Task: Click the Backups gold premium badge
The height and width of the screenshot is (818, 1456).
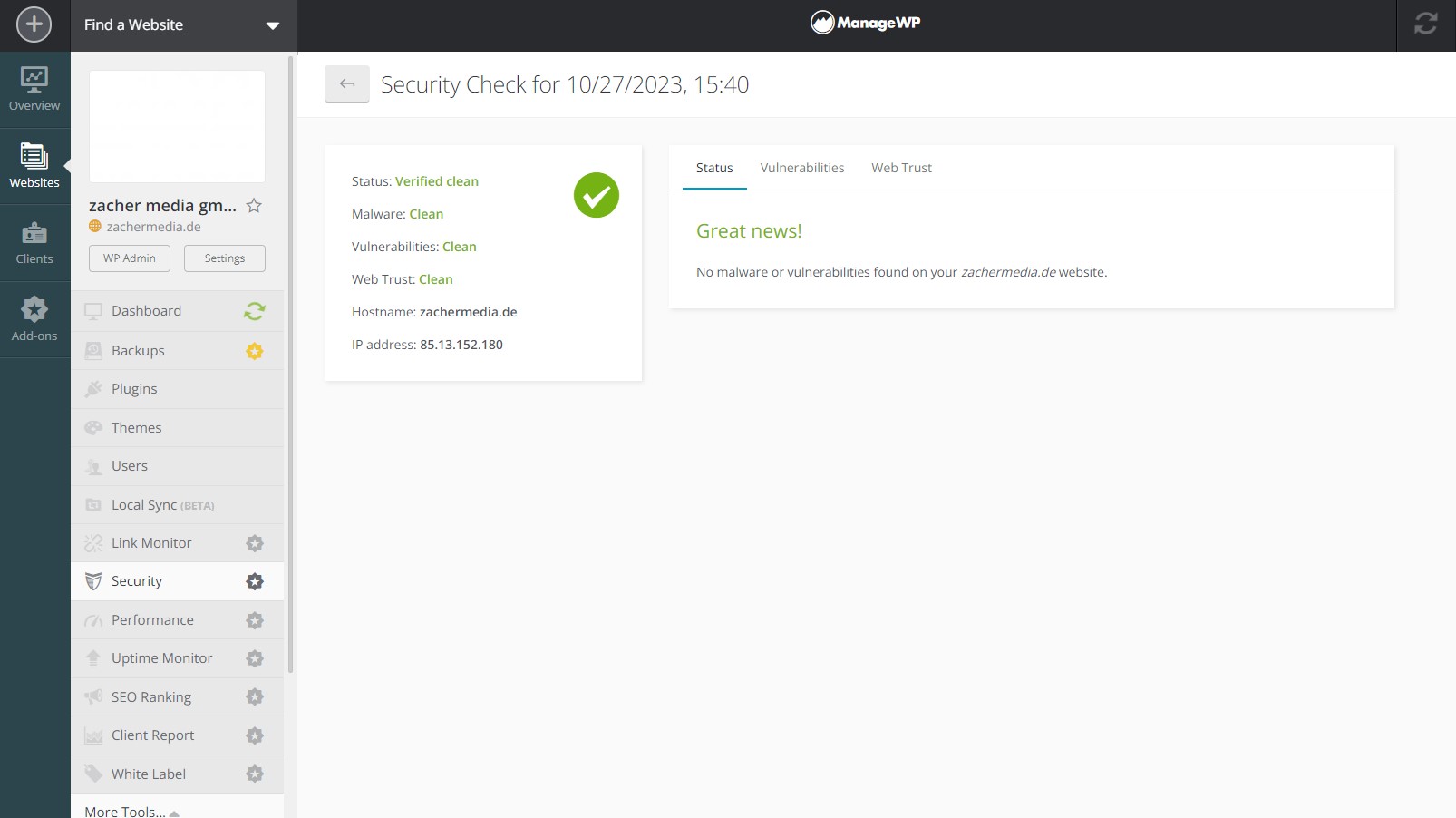Action: point(254,351)
